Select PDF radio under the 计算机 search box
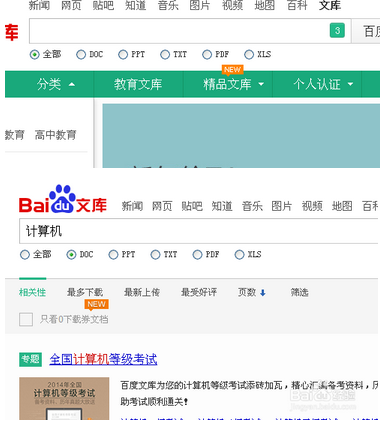The image size is (380, 428). pyautogui.click(x=197, y=255)
